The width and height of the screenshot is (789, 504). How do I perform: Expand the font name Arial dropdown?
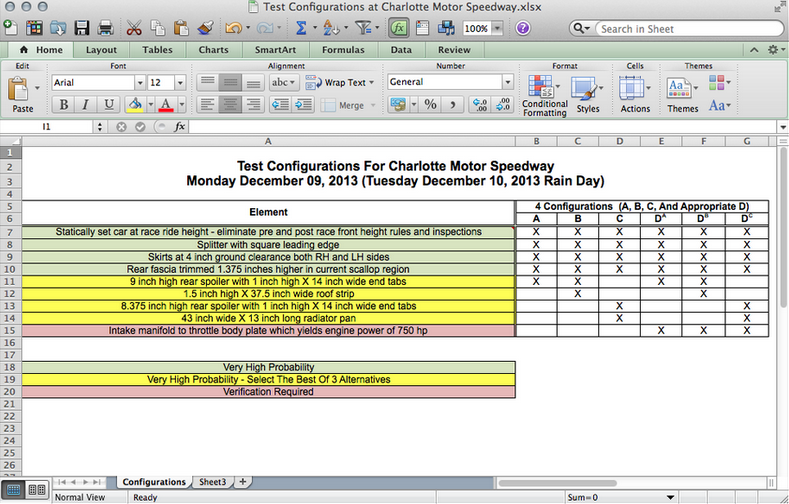[x=140, y=82]
